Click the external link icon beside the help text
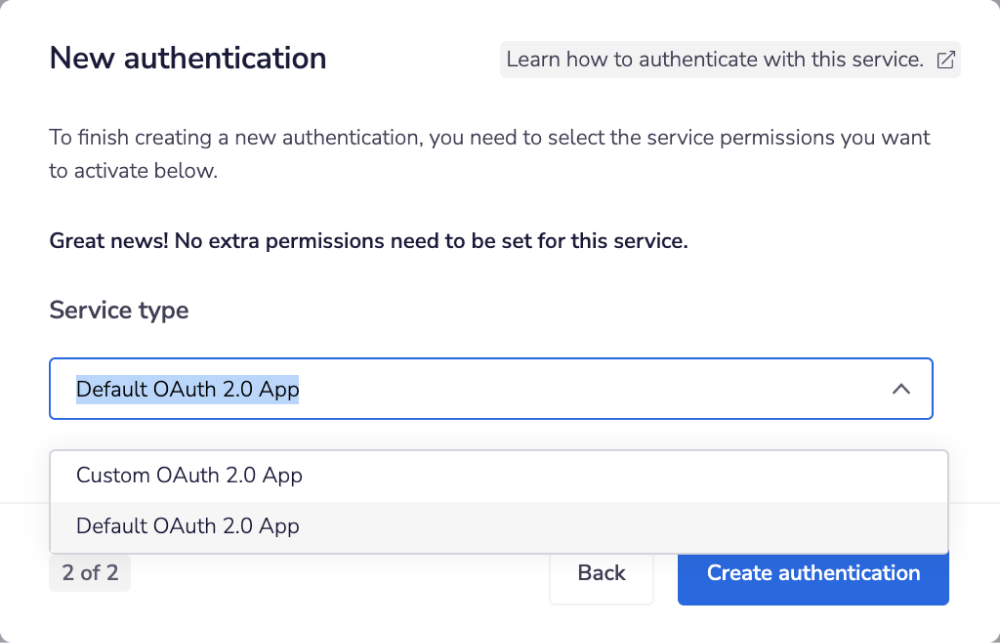Screen dimensions: 1000x643 [x=944, y=59]
